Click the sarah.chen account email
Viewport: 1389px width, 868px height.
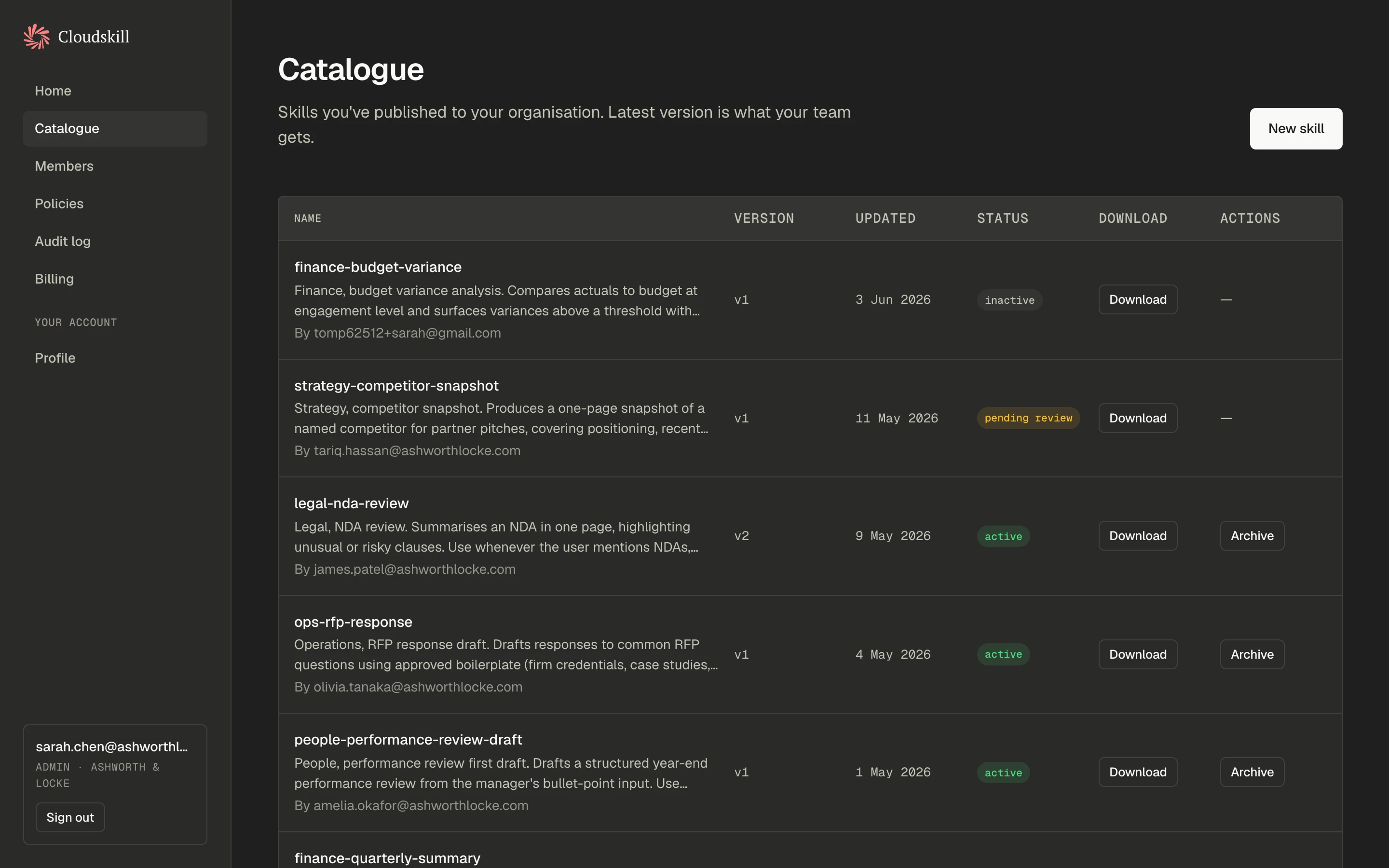tap(112, 746)
